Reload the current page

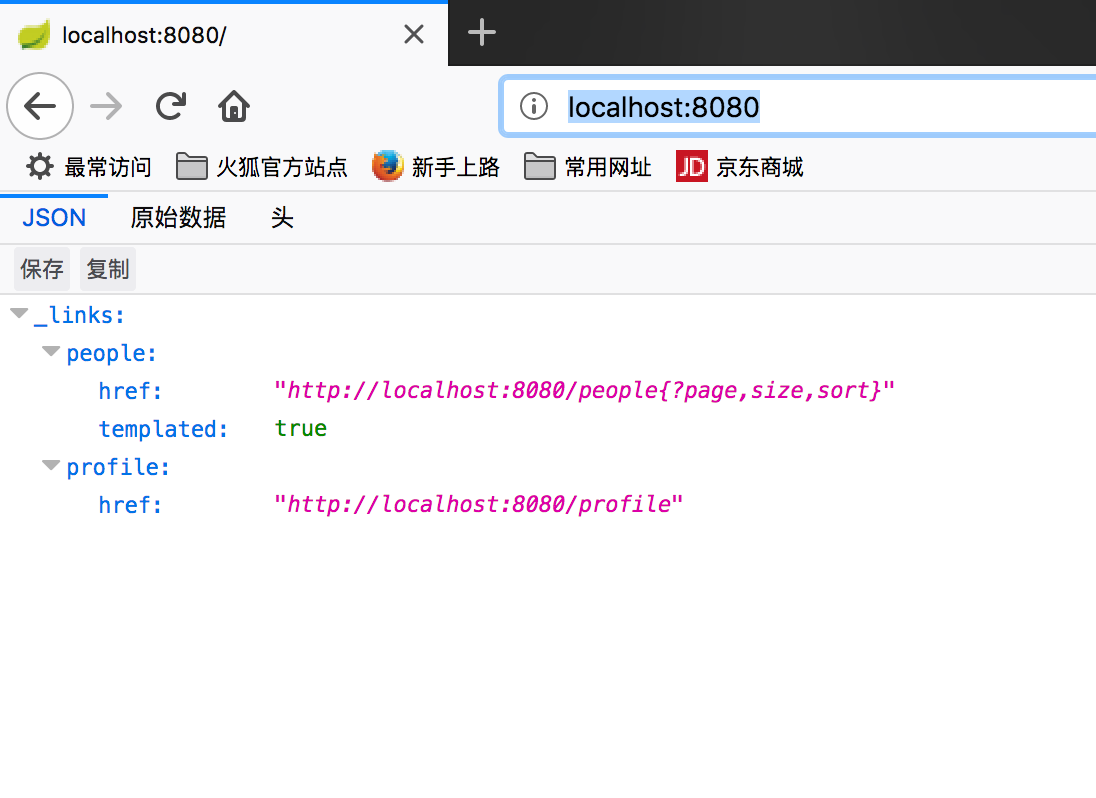pyautogui.click(x=171, y=106)
